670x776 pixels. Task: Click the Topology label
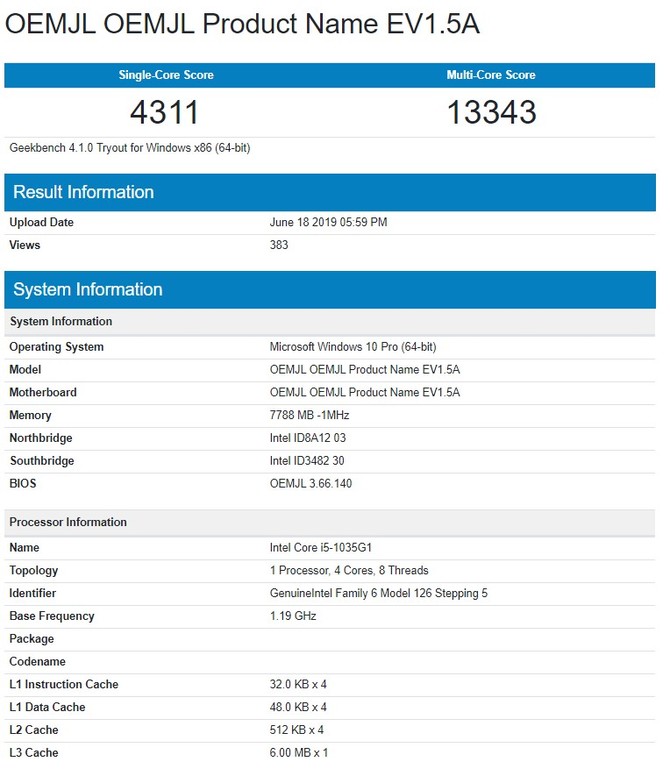click(34, 571)
